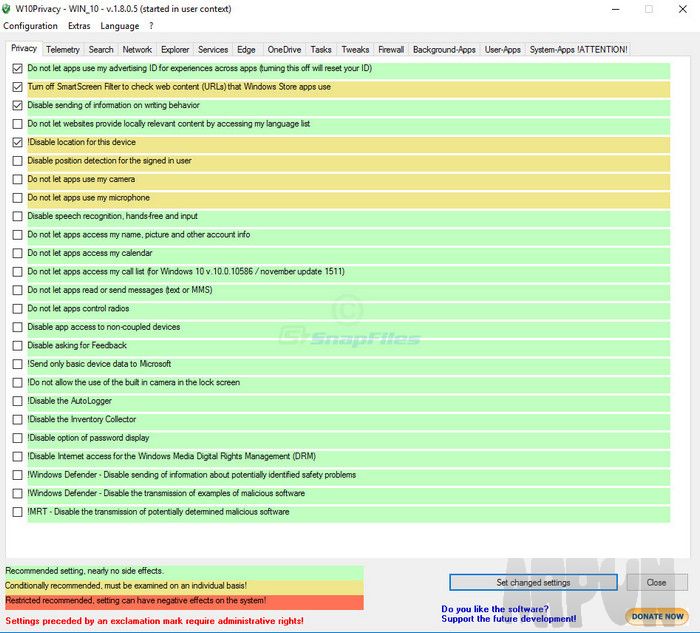This screenshot has height=633, width=700.
Task: Open the question mark help menu
Action: 151,26
